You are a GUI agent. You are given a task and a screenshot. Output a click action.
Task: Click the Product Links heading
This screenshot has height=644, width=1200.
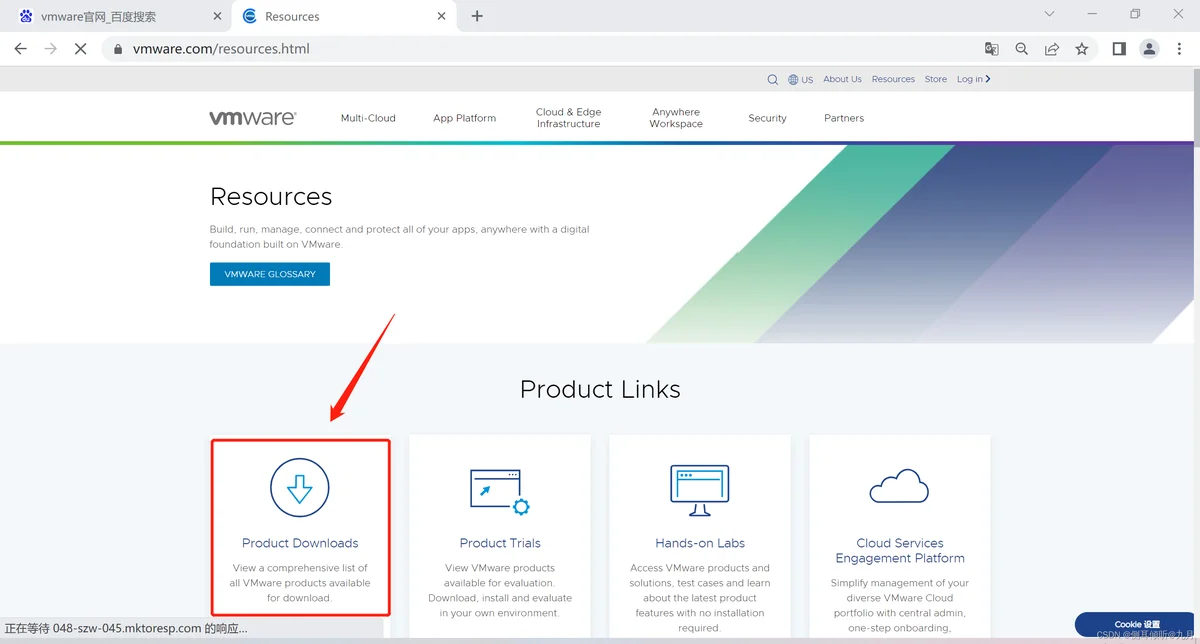600,390
